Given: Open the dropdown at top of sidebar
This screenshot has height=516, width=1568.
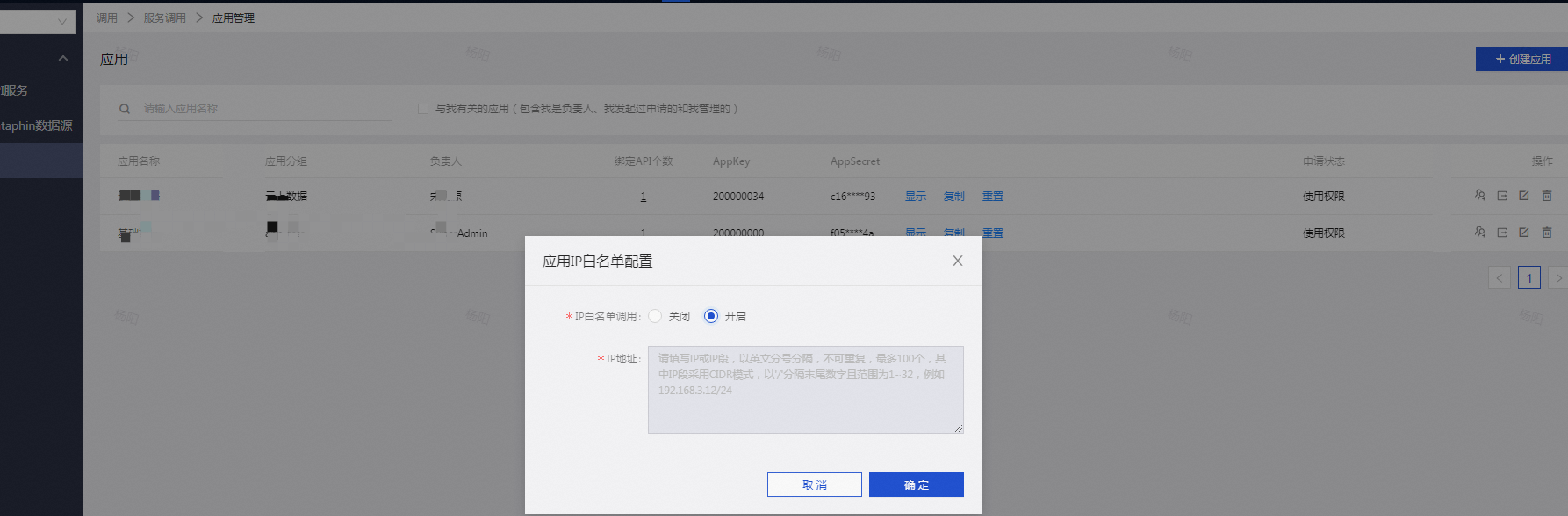Looking at the screenshot, I should coord(37,21).
